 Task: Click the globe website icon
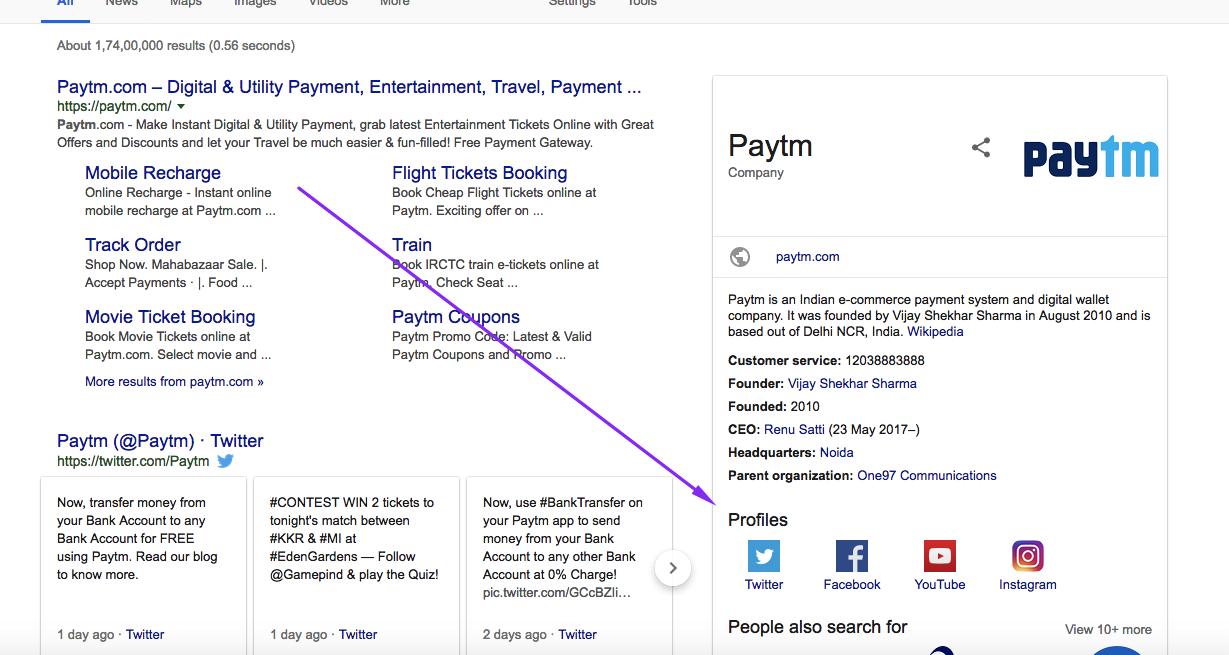point(740,257)
